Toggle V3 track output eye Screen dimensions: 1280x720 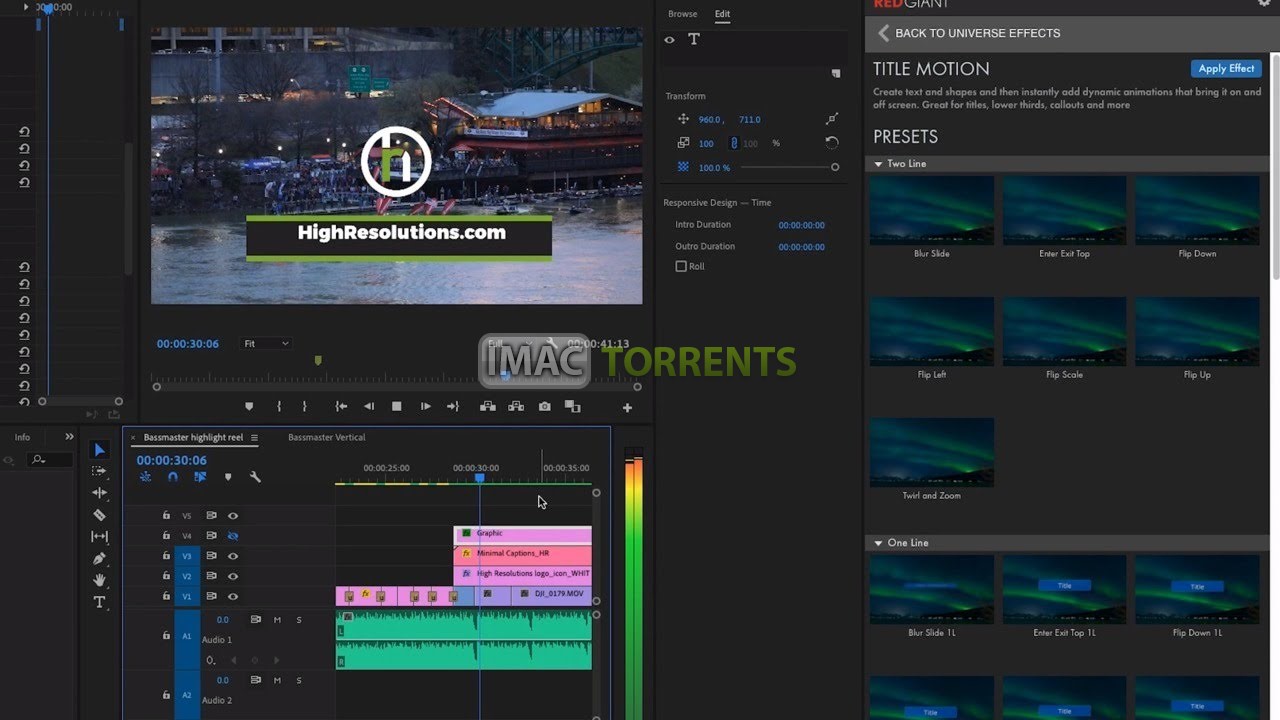coord(233,556)
